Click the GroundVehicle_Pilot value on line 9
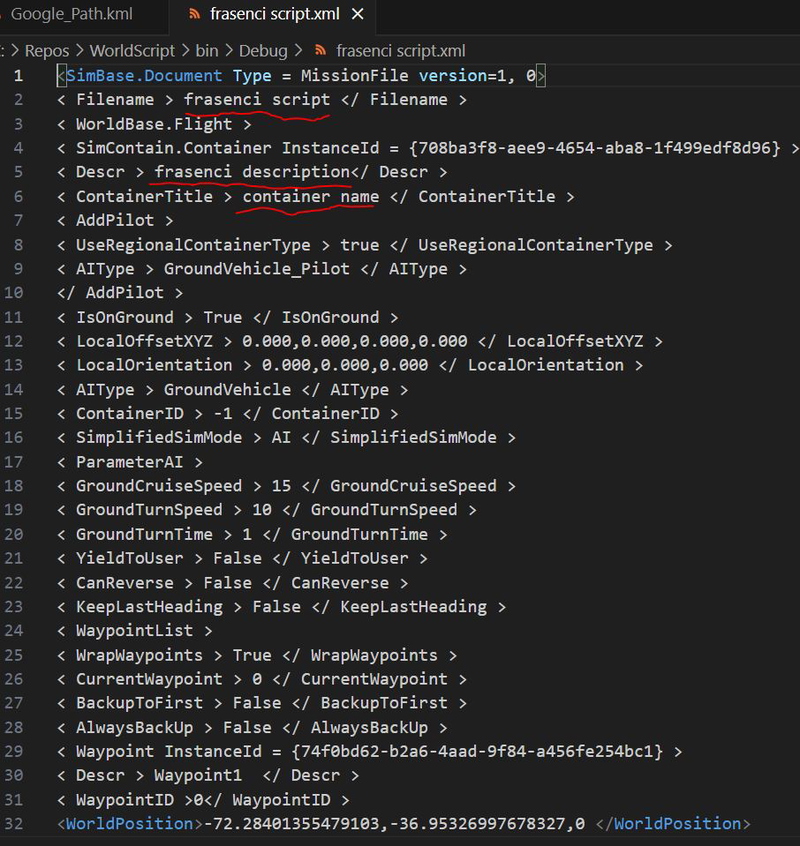Viewport: 800px width, 846px height. tap(257, 269)
